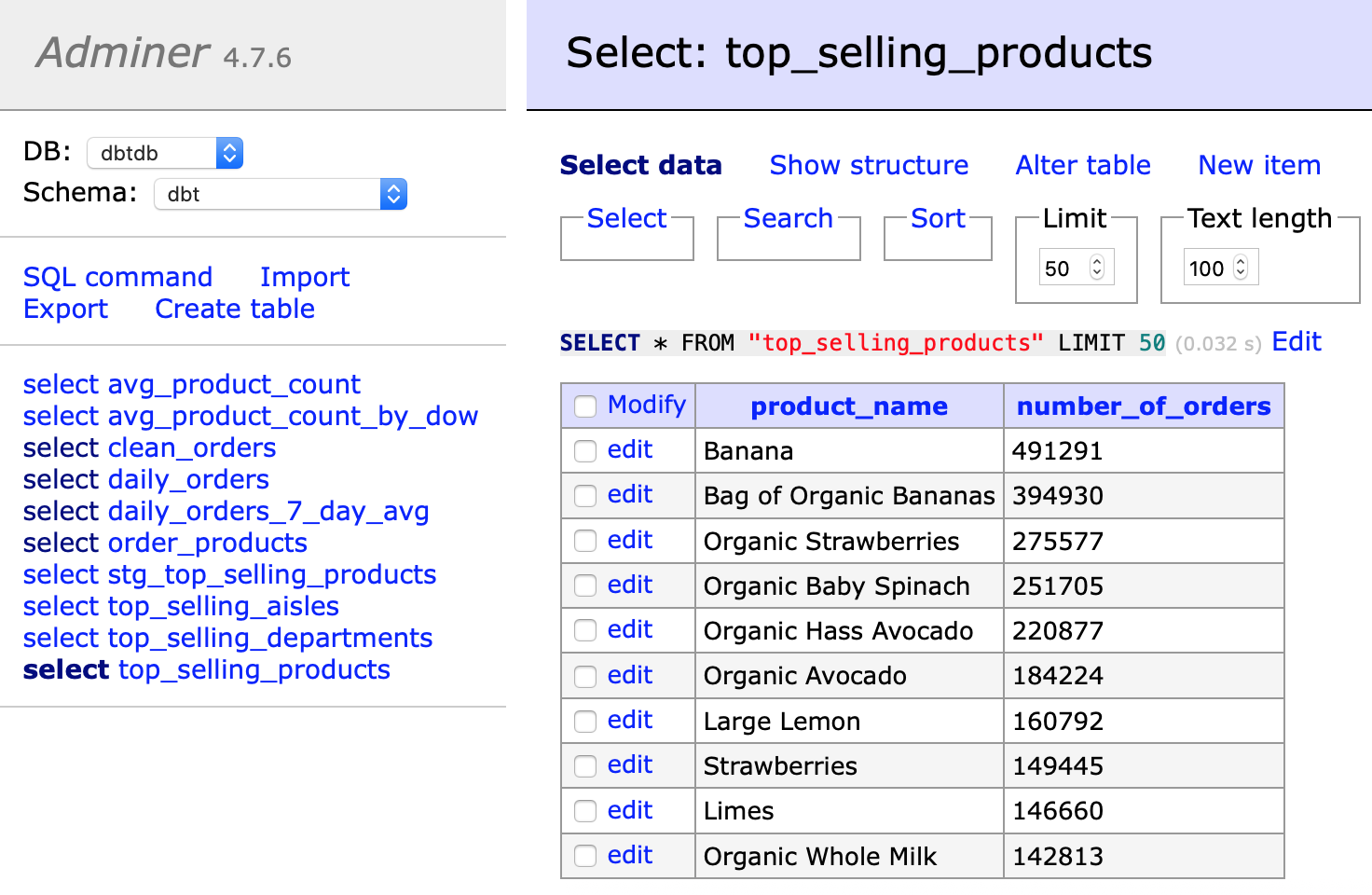
Task: Open the SQL command page
Action: [x=117, y=277]
